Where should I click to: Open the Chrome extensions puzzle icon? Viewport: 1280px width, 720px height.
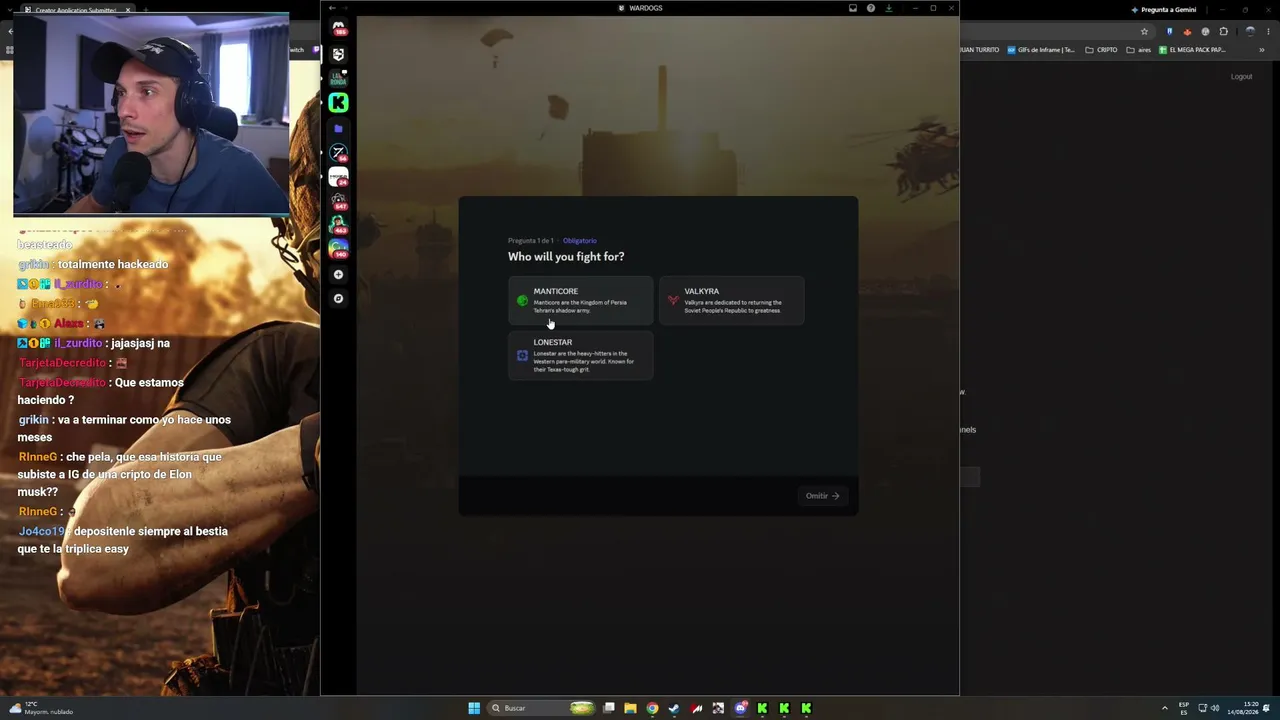tap(1223, 31)
